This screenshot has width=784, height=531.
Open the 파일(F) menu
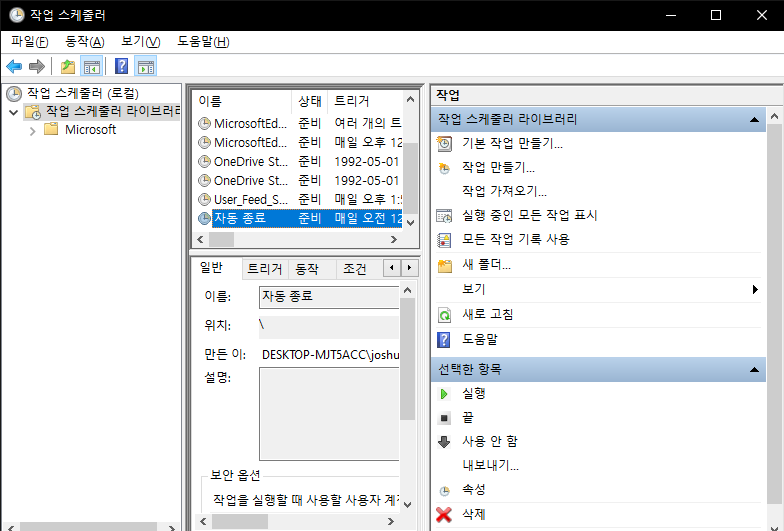pyautogui.click(x=30, y=42)
